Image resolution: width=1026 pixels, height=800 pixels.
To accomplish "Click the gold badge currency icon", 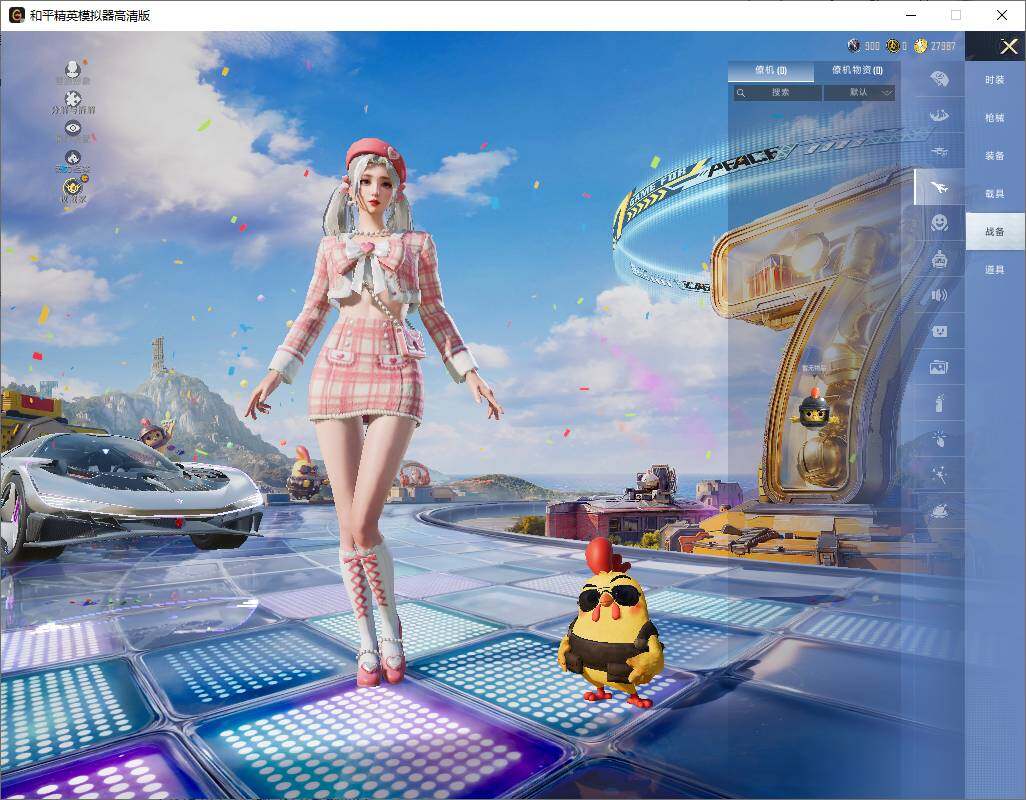I will (x=893, y=46).
